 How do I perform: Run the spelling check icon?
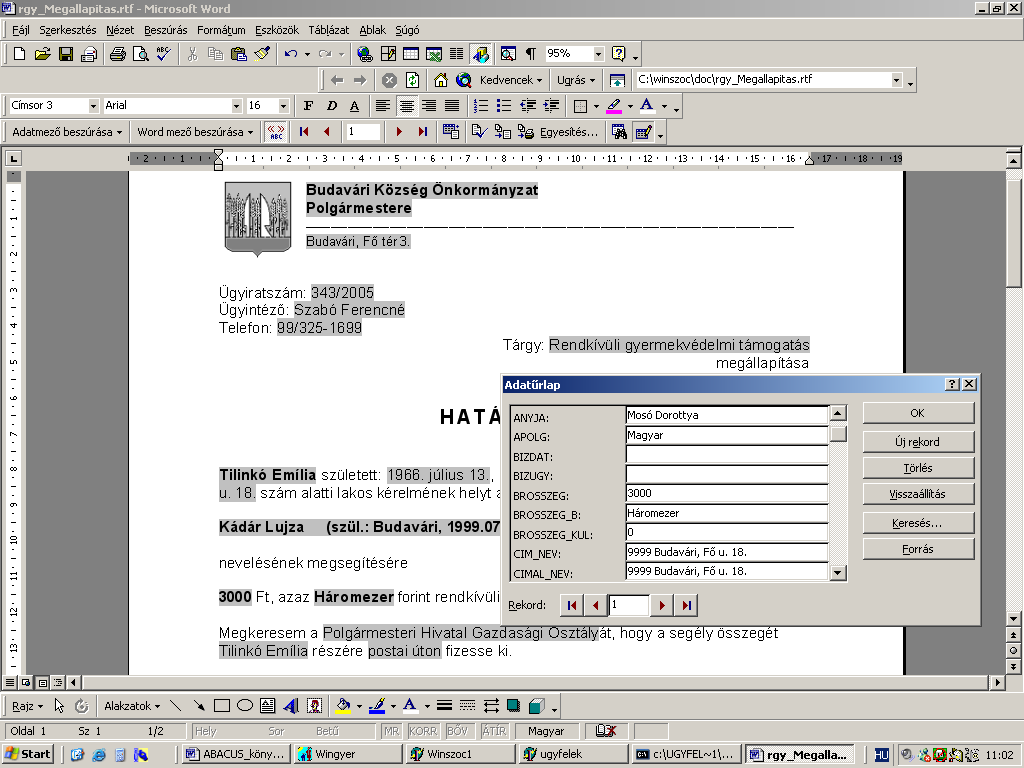tap(164, 54)
